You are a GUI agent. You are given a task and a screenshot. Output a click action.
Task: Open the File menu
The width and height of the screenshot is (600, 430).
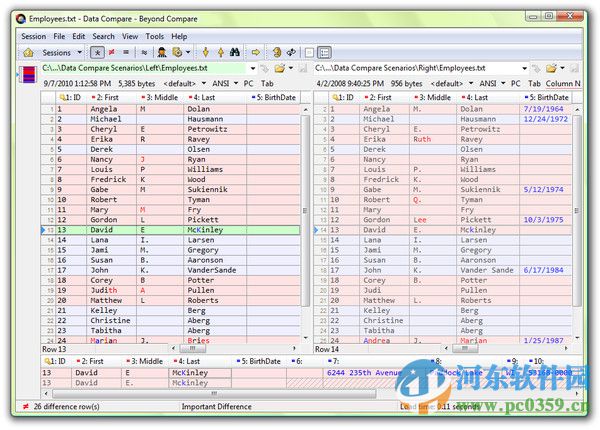59,36
